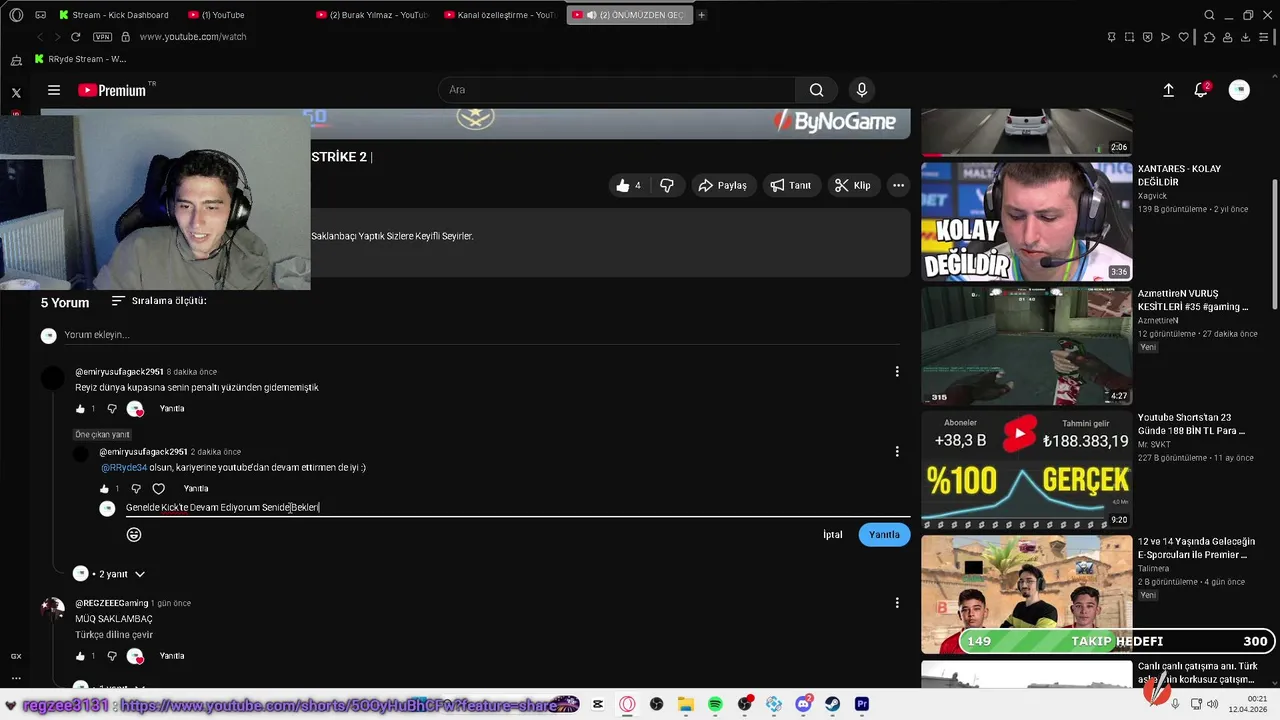The image size is (1280, 720).
Task: Open a new browser tab with plus
Action: pyautogui.click(x=702, y=15)
